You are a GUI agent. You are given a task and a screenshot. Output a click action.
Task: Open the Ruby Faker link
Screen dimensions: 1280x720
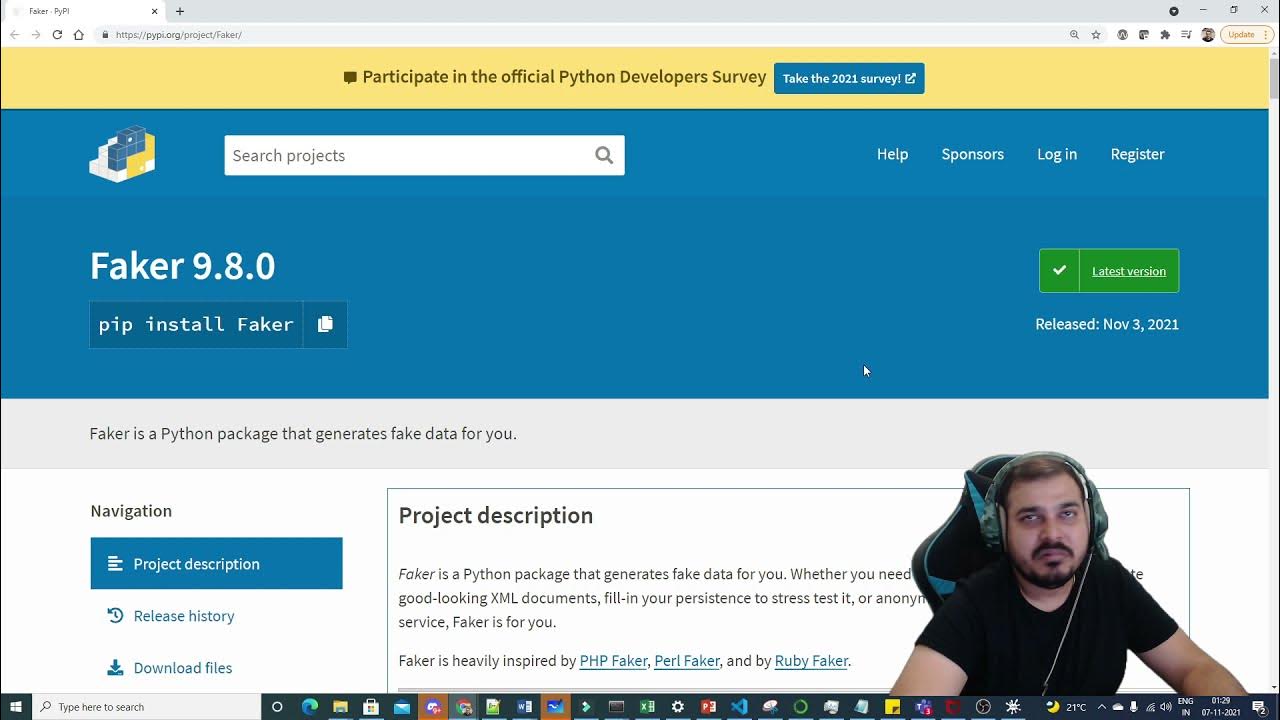click(811, 661)
